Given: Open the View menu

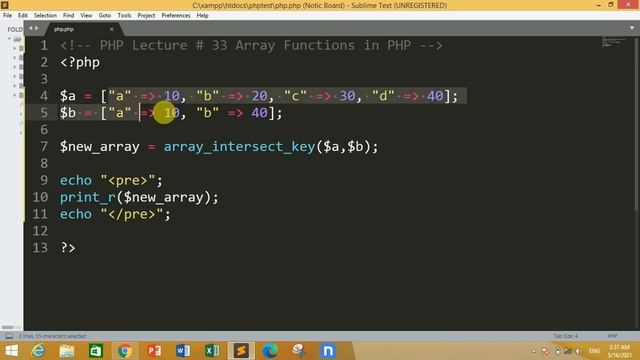Looking at the screenshot, I should (x=86, y=16).
